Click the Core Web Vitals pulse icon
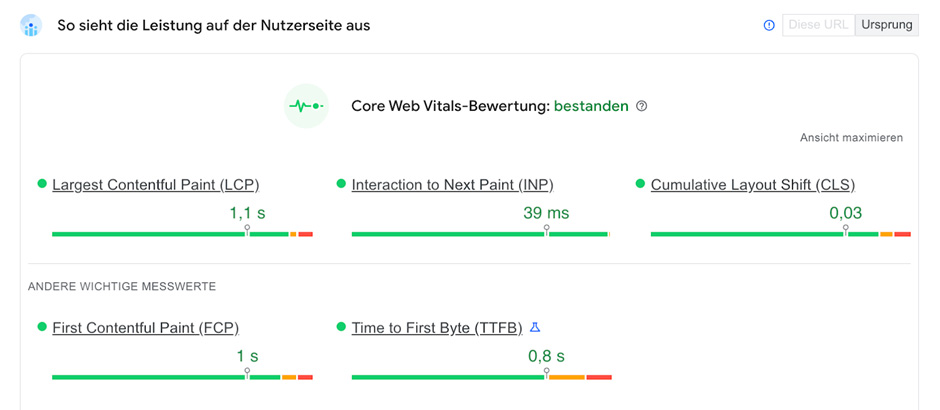 pyautogui.click(x=306, y=106)
